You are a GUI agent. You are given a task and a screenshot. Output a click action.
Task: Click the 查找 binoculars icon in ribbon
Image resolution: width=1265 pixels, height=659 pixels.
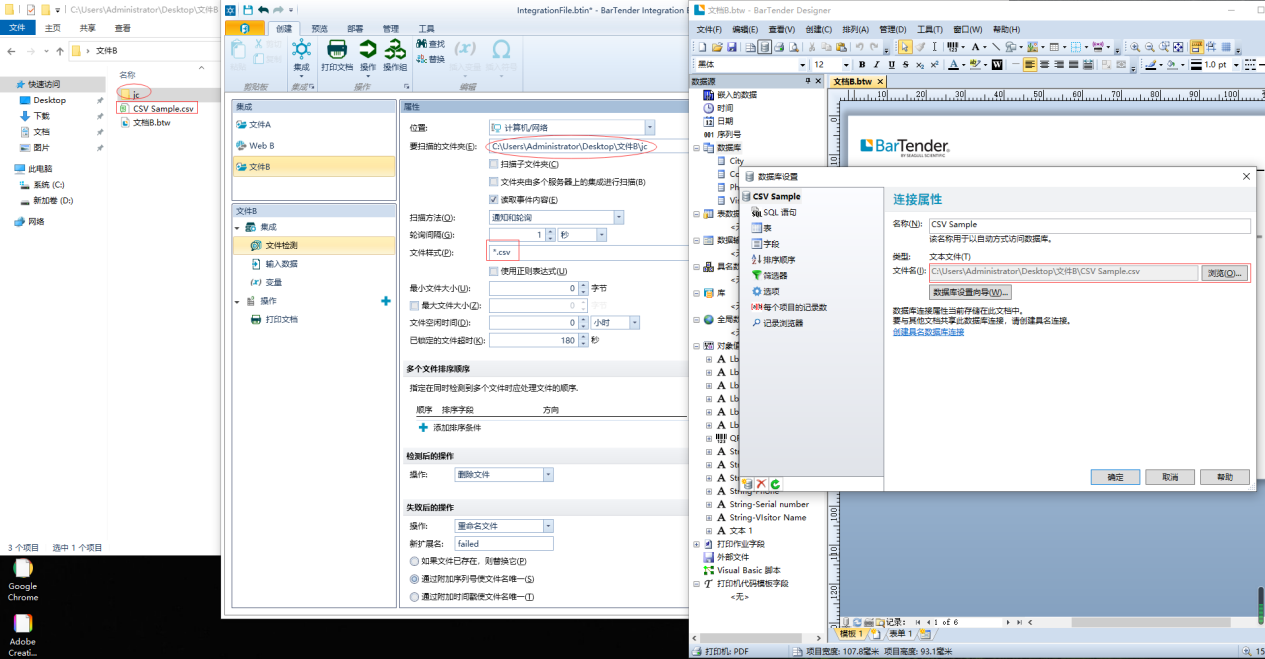422,44
